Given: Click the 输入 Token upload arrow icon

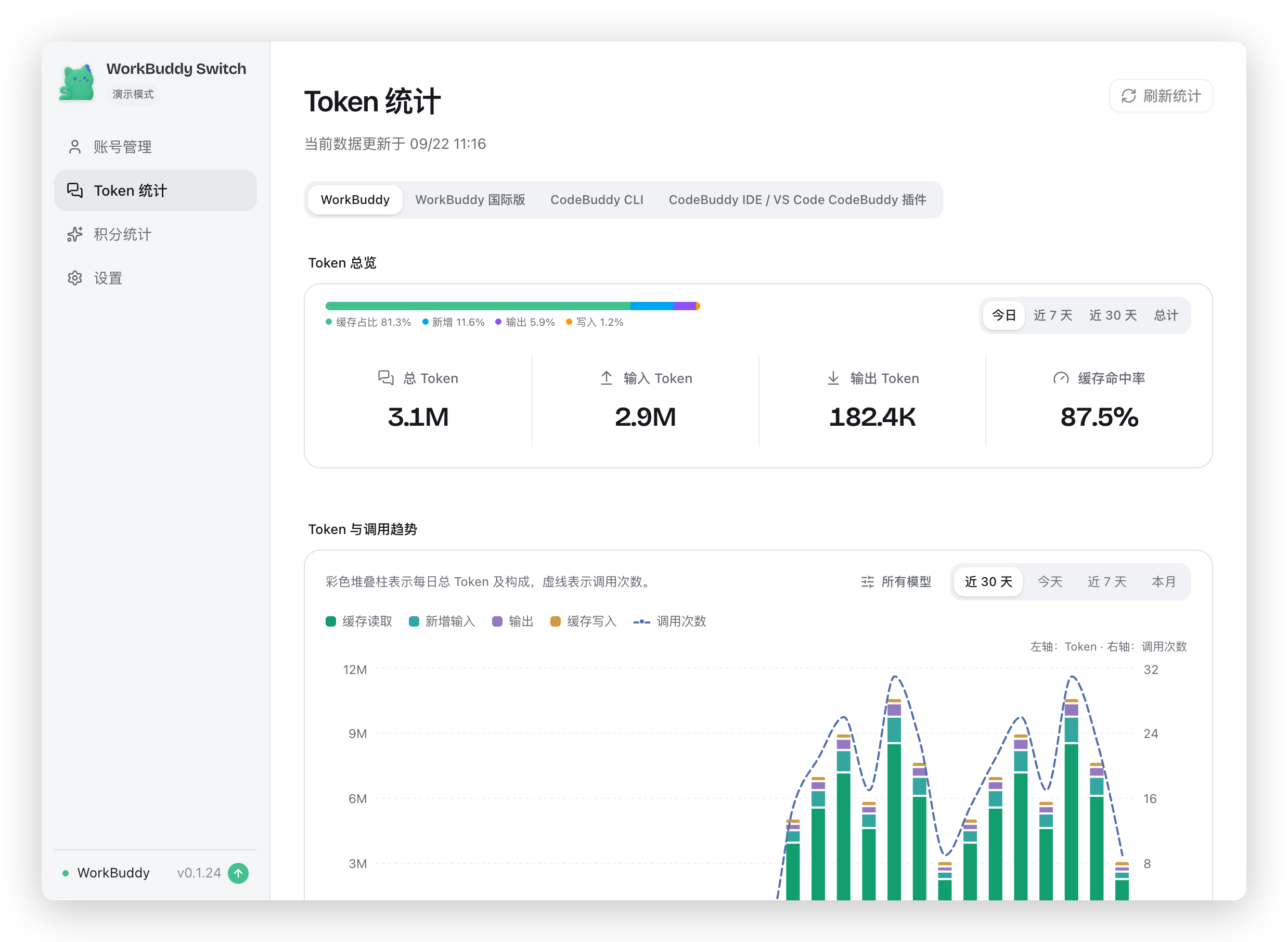Looking at the screenshot, I should (x=607, y=378).
